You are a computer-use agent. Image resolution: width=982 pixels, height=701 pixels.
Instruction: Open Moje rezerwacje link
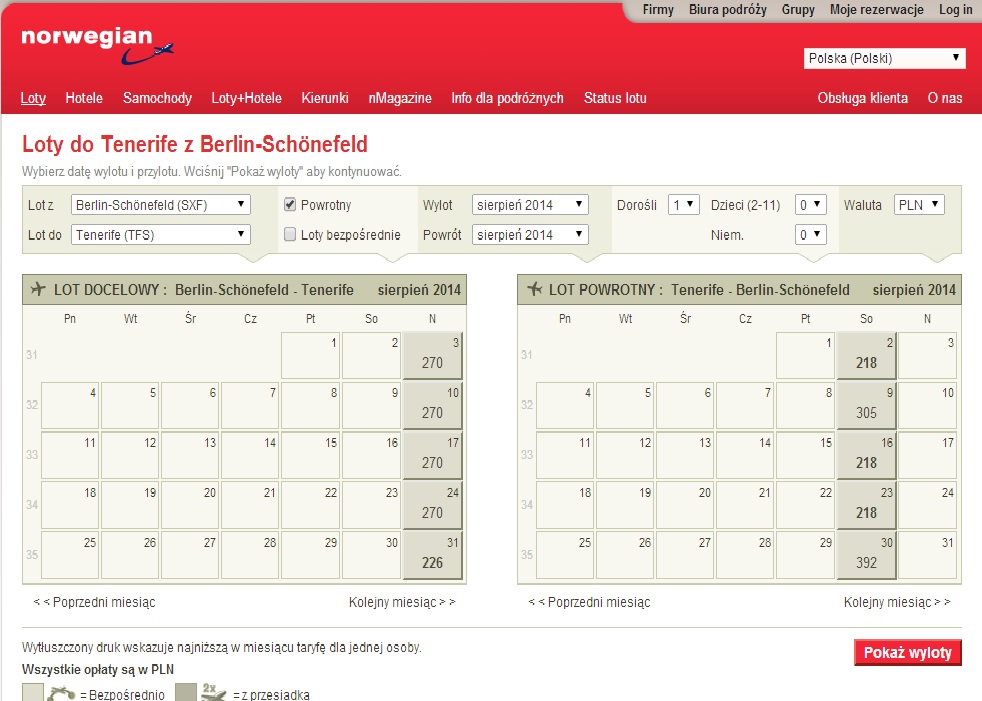click(x=877, y=9)
